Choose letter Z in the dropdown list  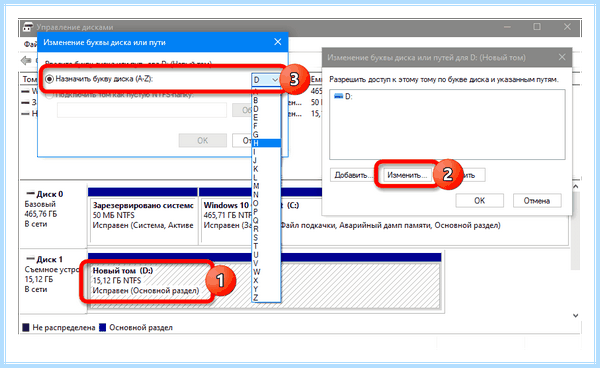pyautogui.click(x=266, y=297)
